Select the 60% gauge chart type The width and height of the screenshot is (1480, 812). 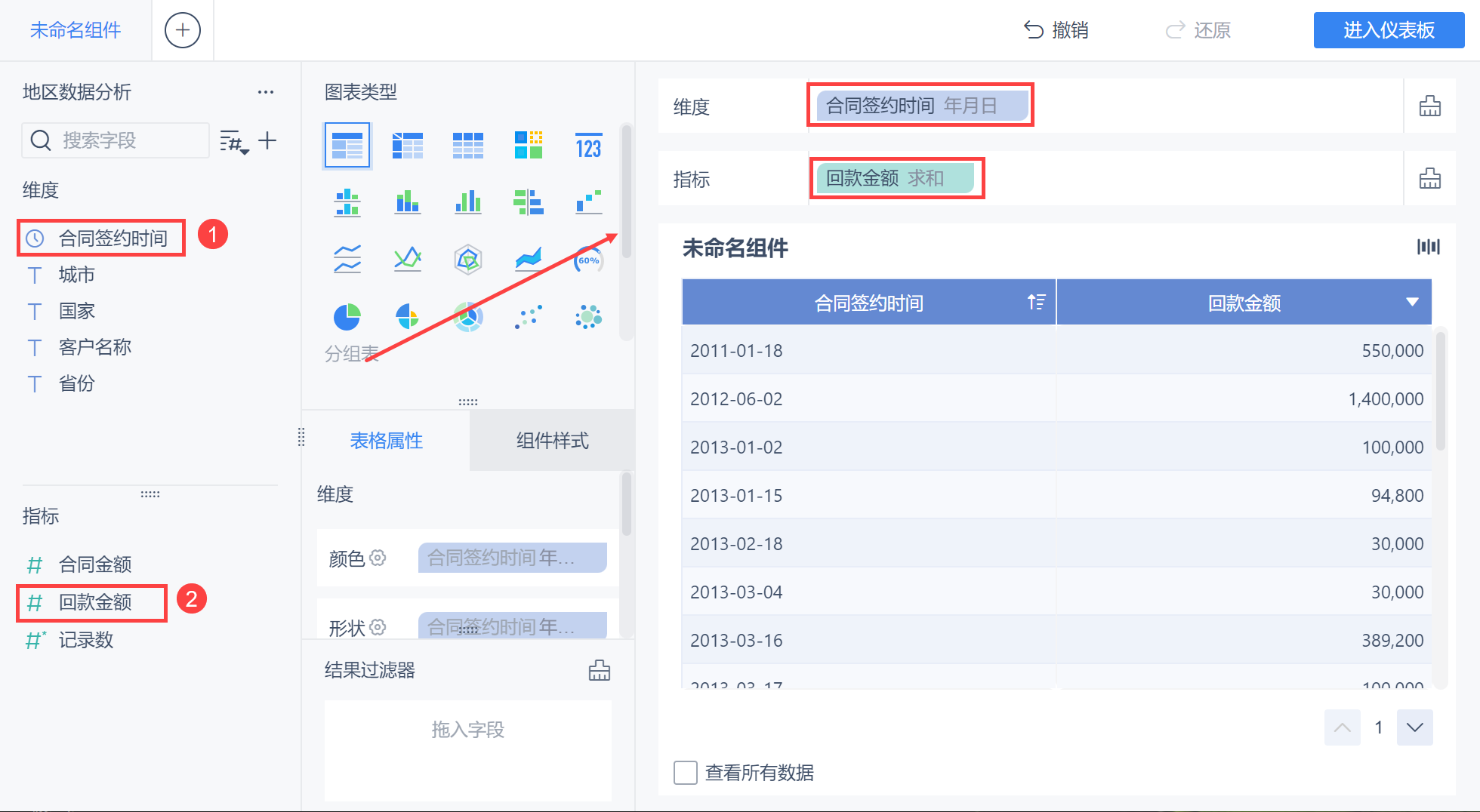click(589, 260)
